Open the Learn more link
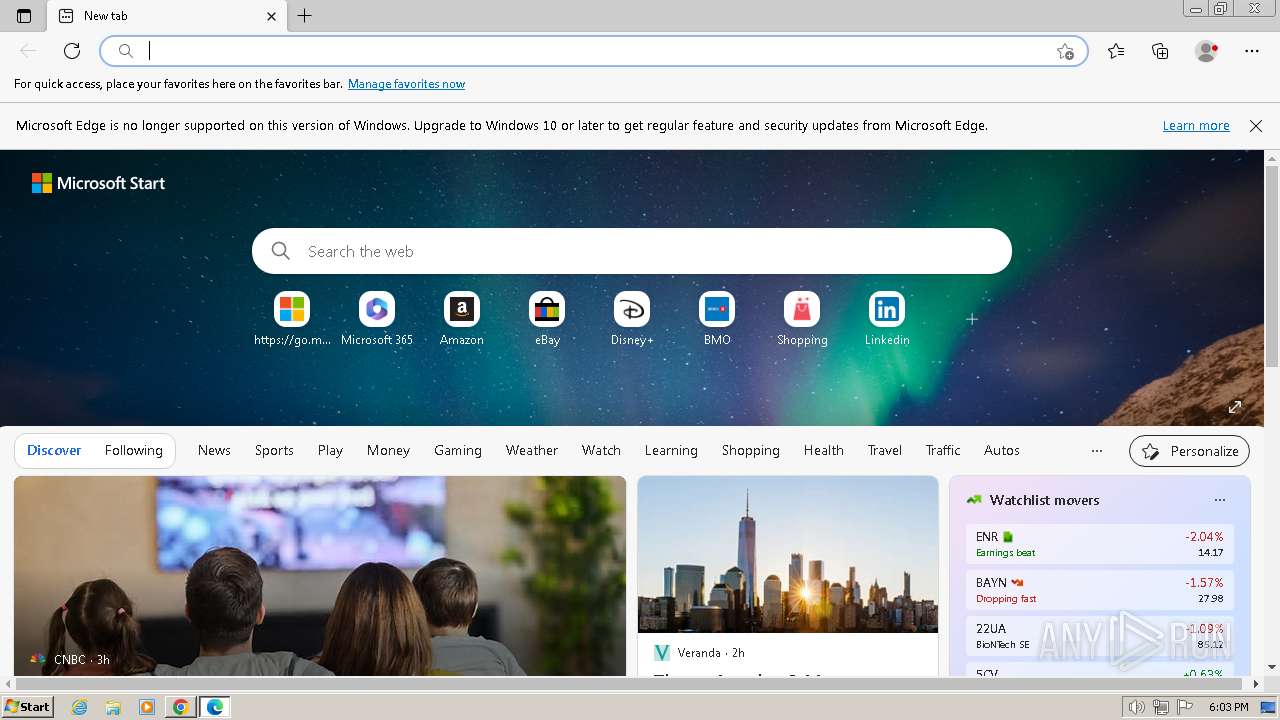1280x720 pixels. (x=1196, y=126)
